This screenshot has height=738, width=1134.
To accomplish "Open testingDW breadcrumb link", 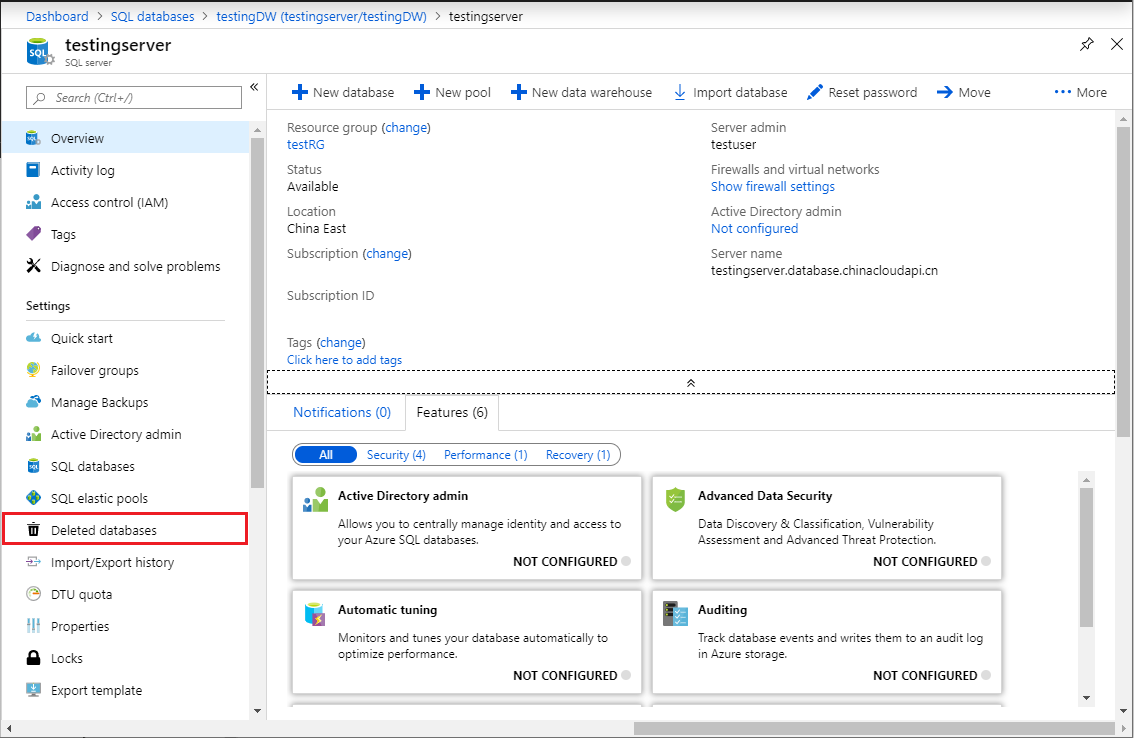I will tap(322, 16).
